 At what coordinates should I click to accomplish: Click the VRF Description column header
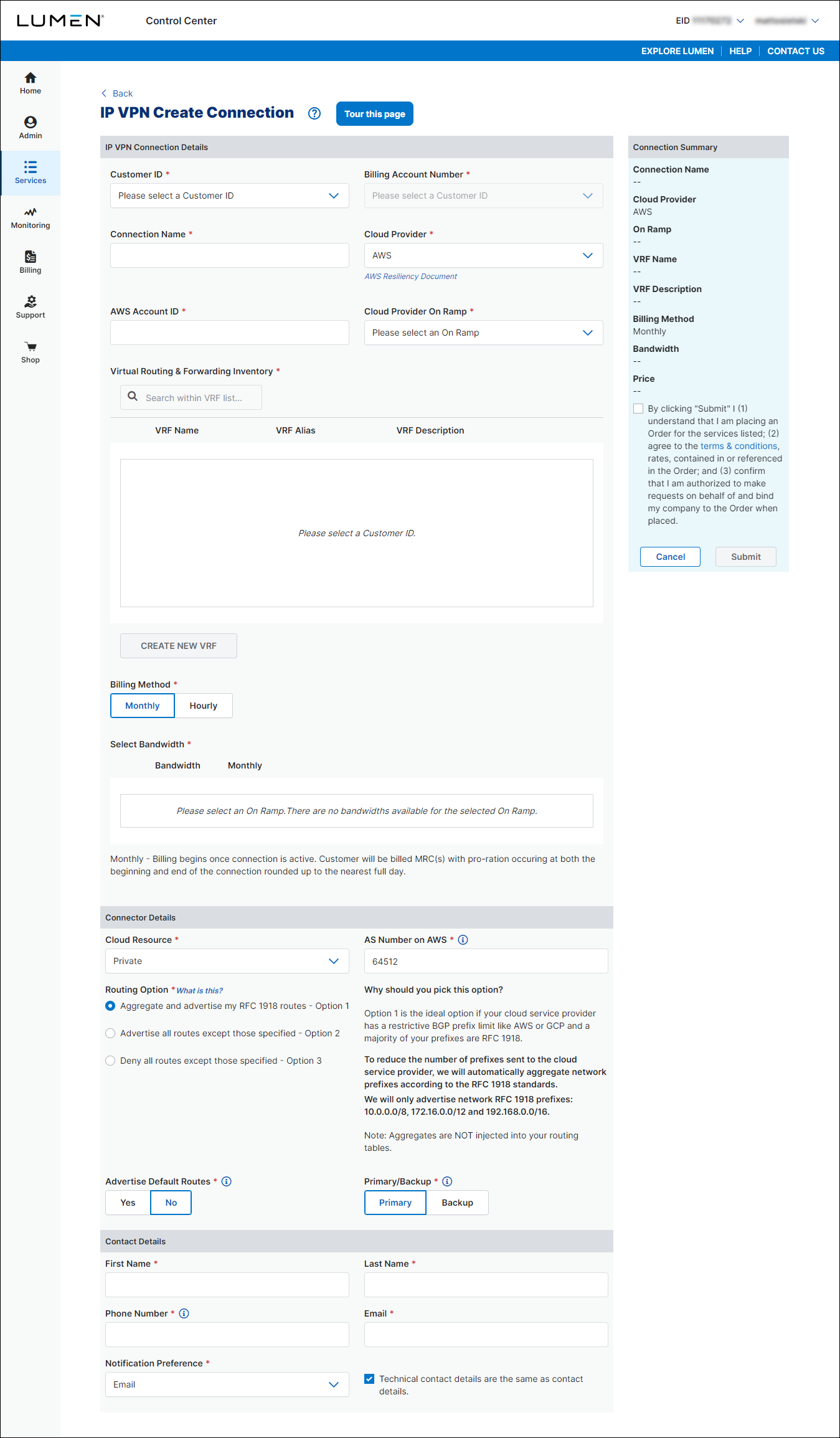pos(430,430)
